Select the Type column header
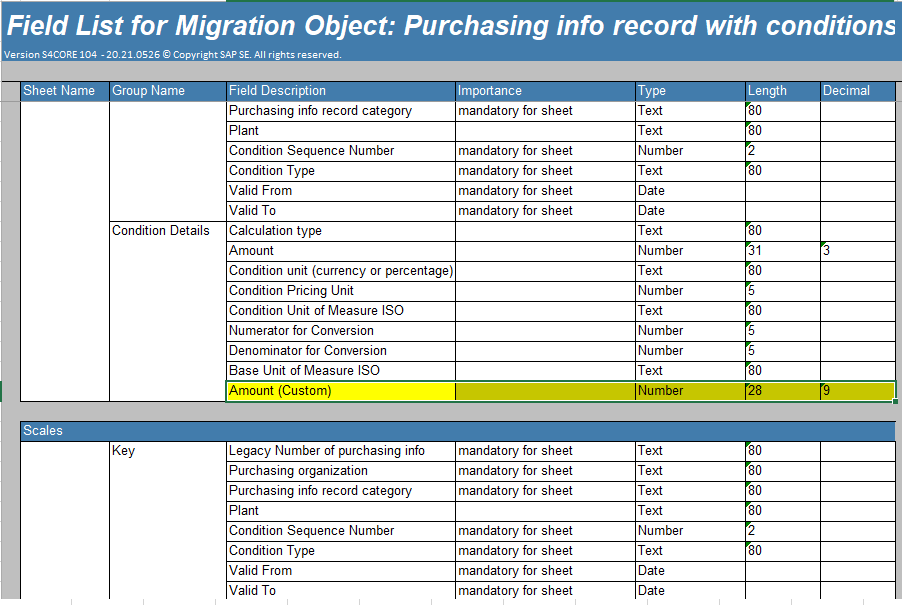This screenshot has width=902, height=605. tap(690, 91)
